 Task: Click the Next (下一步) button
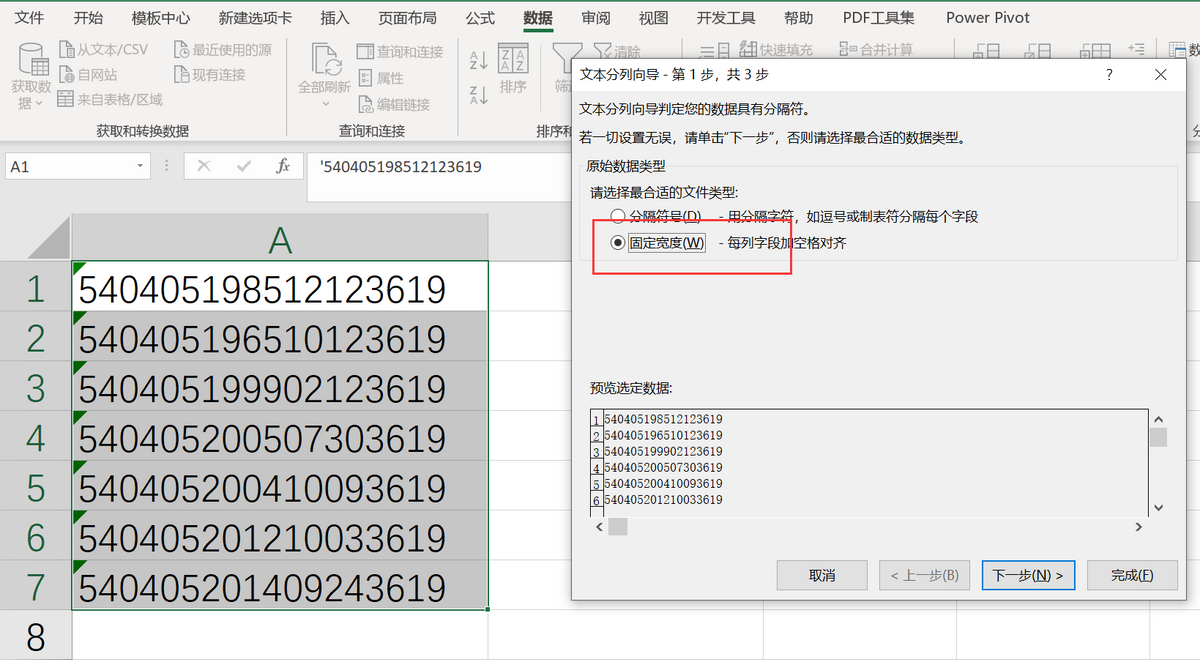1028,575
